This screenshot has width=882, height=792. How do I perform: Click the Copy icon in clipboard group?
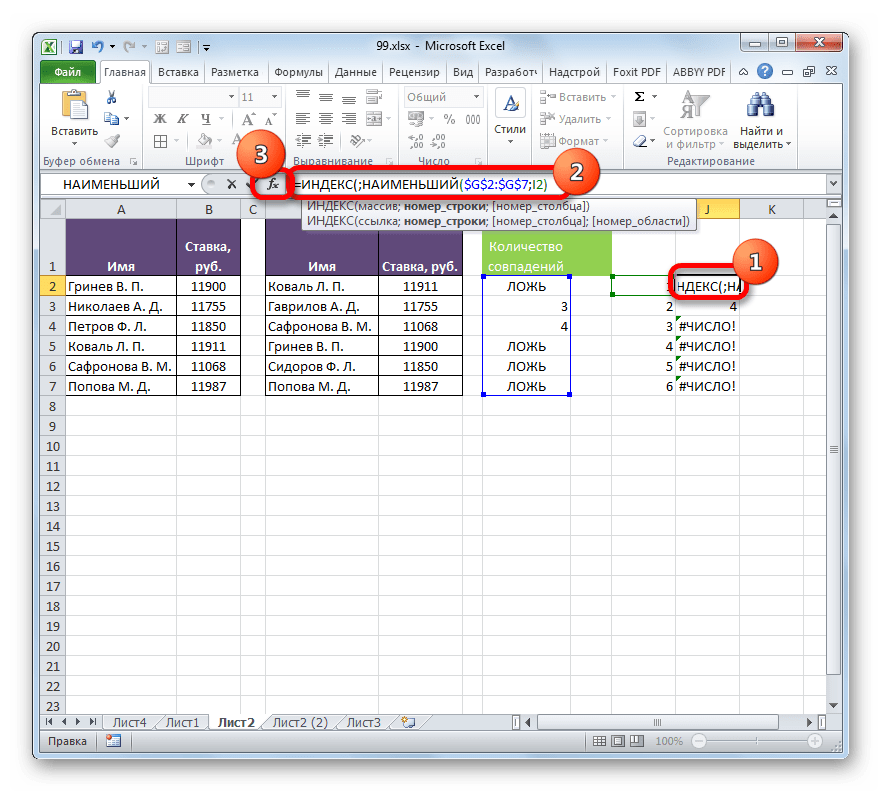(x=111, y=119)
